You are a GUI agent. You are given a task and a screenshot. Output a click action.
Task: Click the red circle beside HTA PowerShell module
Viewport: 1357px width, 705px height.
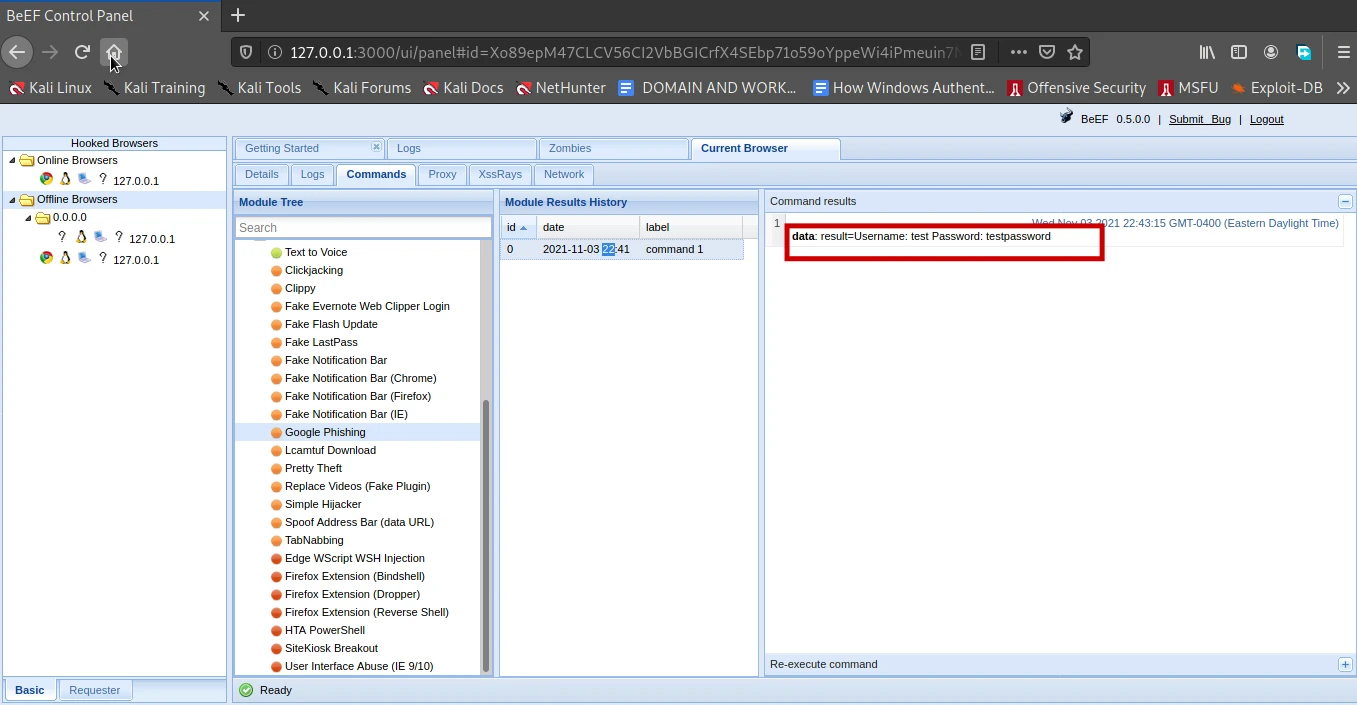[x=275, y=630]
